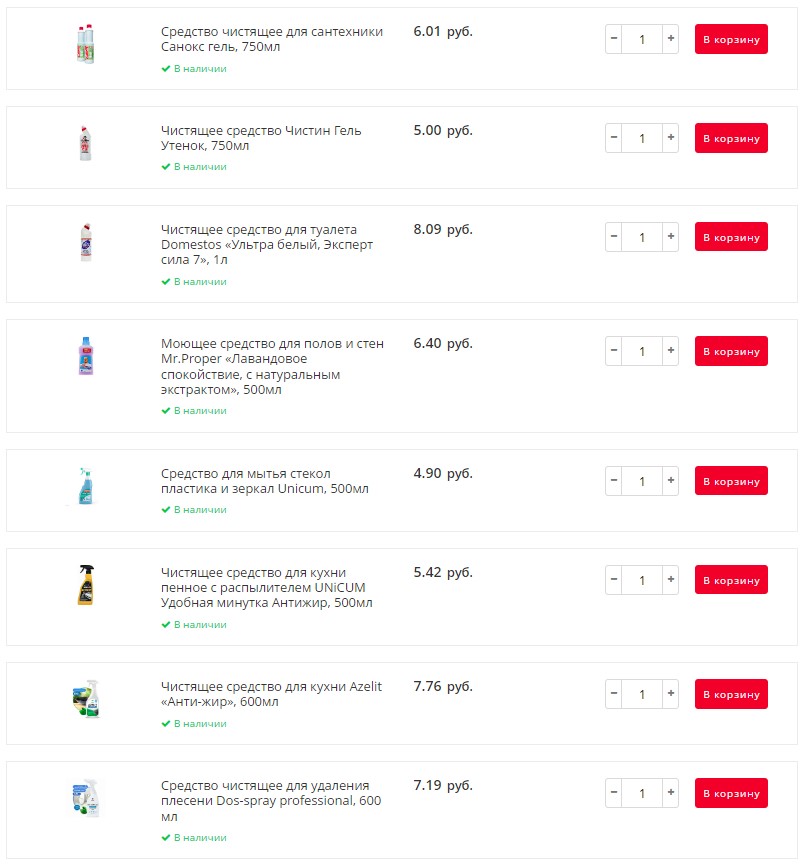Focus quantity field for Dos-spray professional

[x=642, y=793]
